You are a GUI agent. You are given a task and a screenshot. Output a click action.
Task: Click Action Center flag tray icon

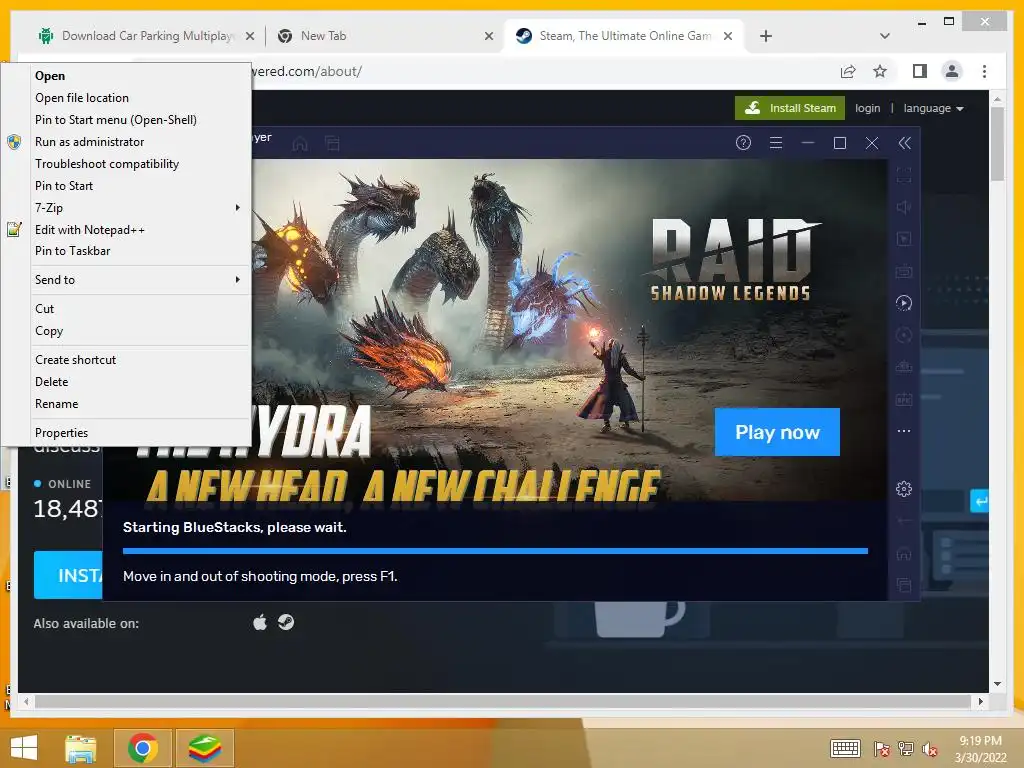(882, 748)
